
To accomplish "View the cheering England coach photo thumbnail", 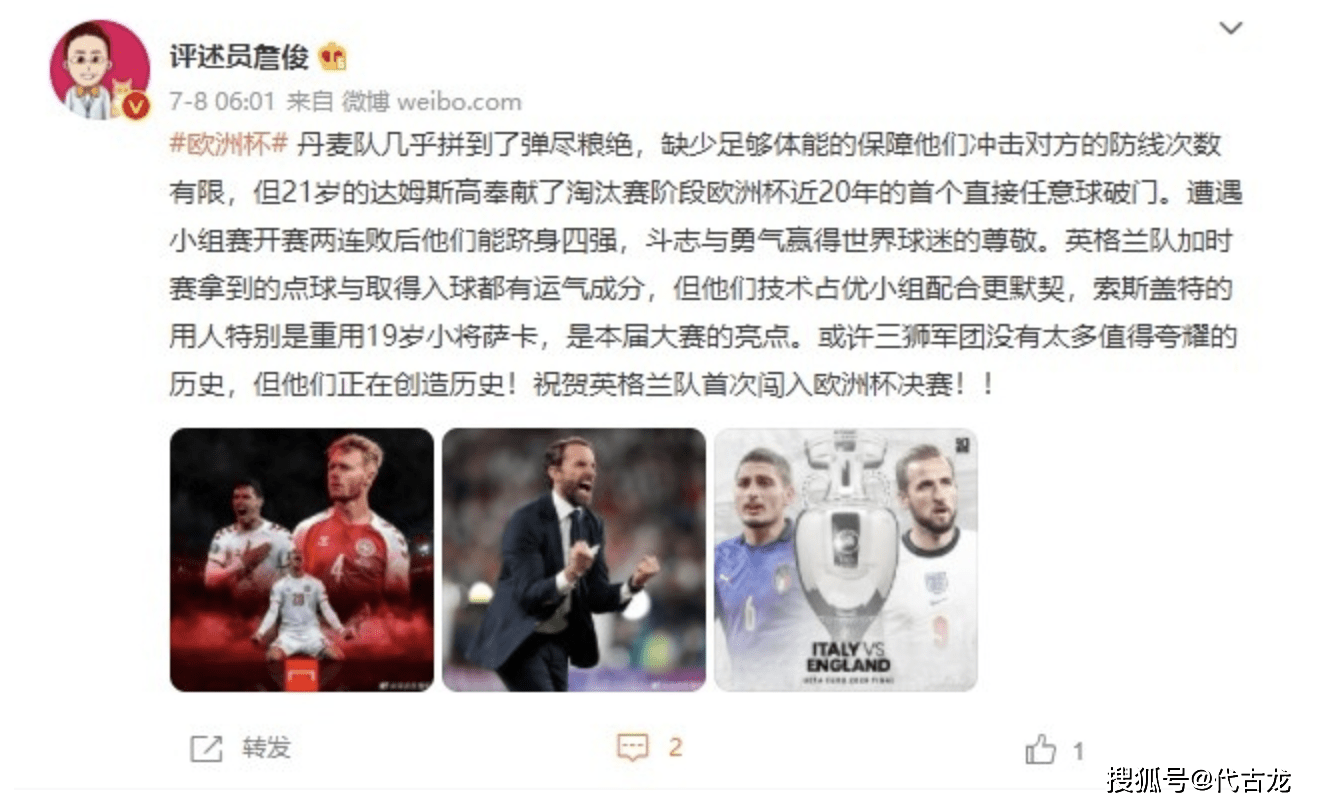I will 574,560.
